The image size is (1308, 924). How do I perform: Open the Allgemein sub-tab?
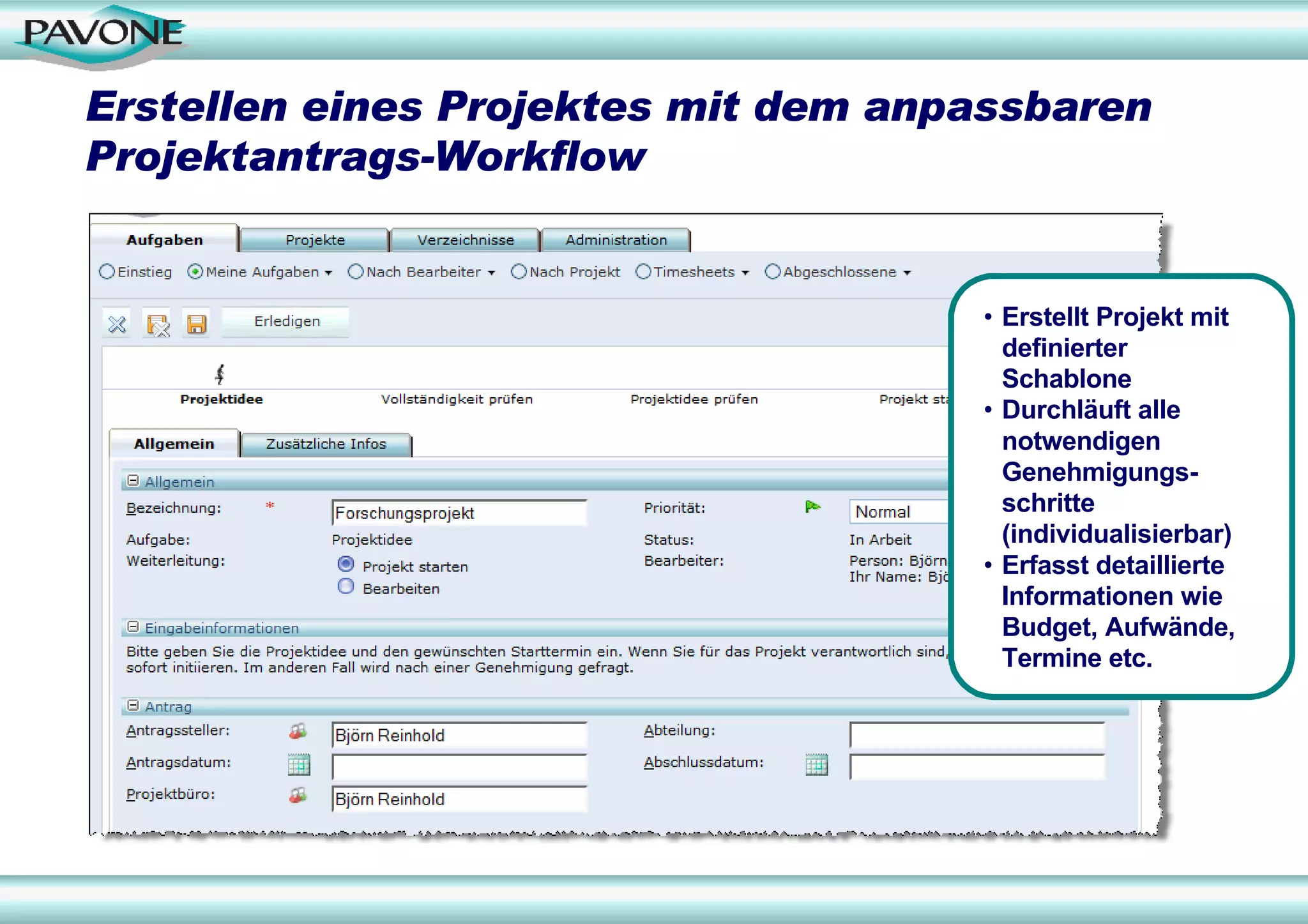[174, 444]
